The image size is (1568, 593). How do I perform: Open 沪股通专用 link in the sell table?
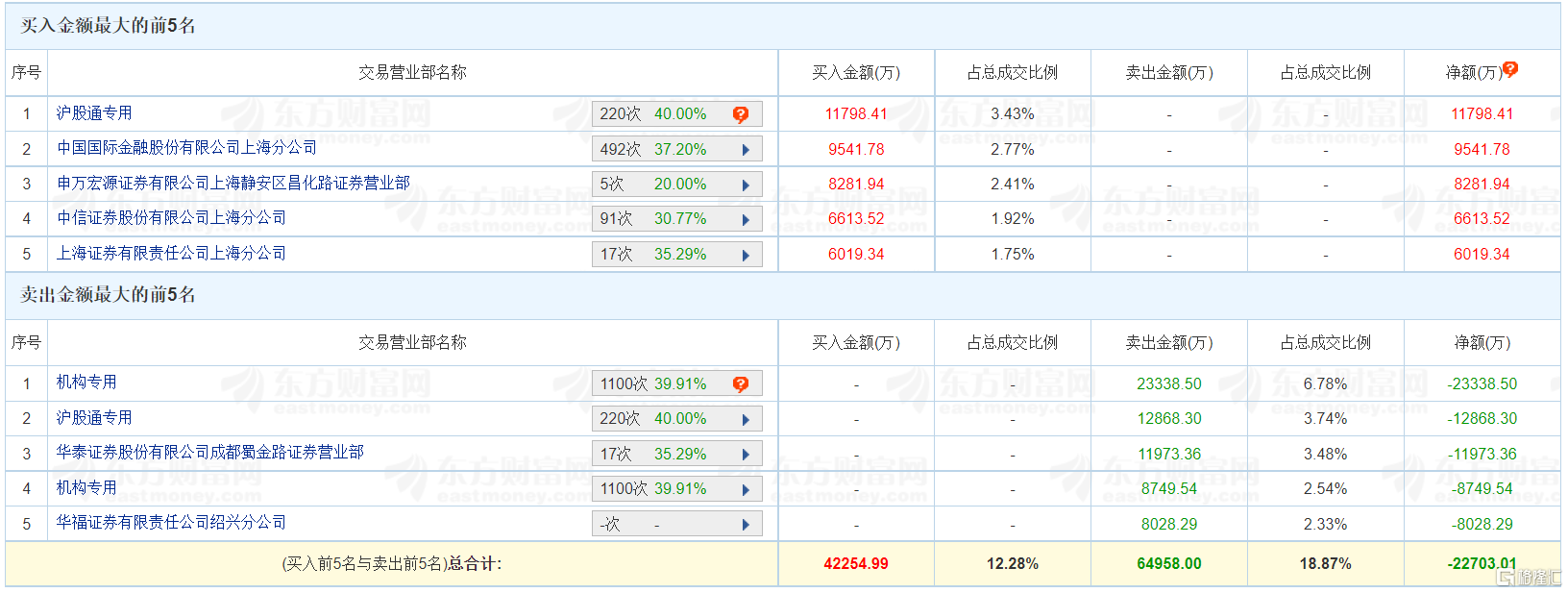94,418
